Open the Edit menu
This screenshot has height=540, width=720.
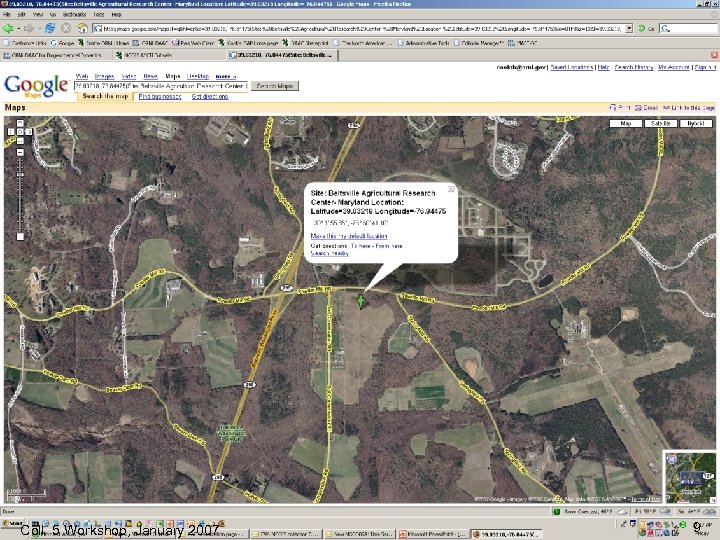click(22, 15)
